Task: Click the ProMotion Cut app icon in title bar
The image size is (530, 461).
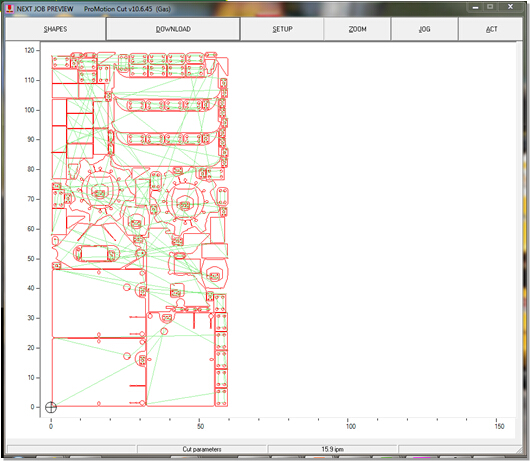Action: click(x=10, y=8)
